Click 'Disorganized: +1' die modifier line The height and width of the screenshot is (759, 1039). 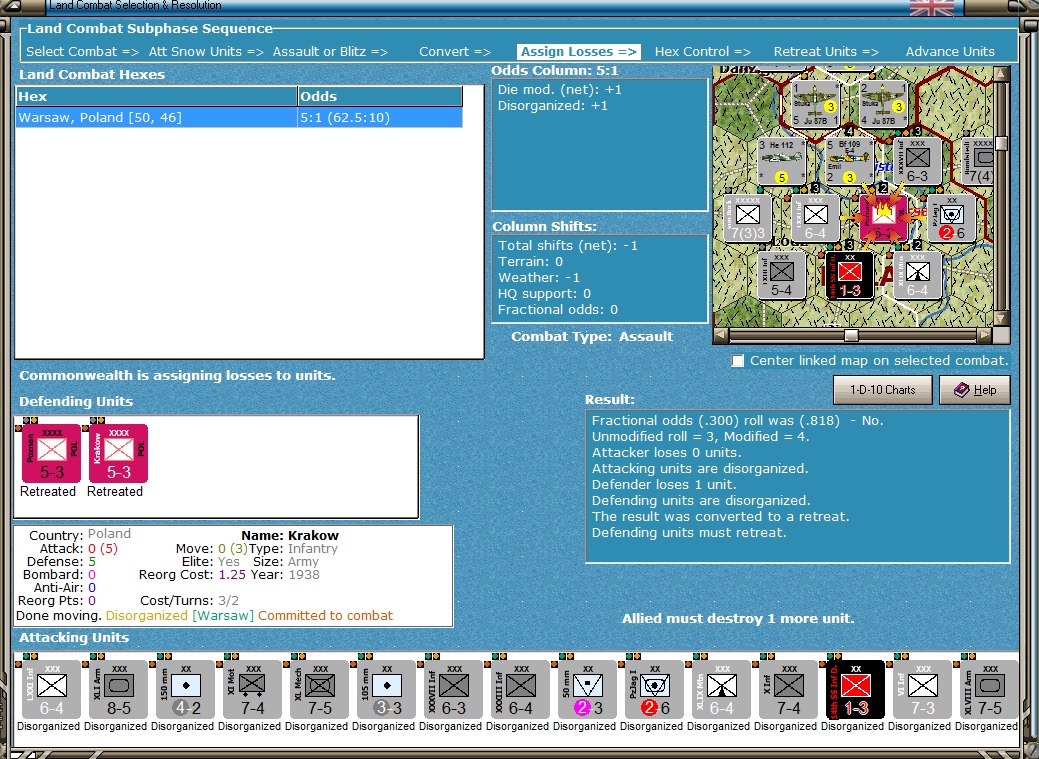pyautogui.click(x=553, y=106)
